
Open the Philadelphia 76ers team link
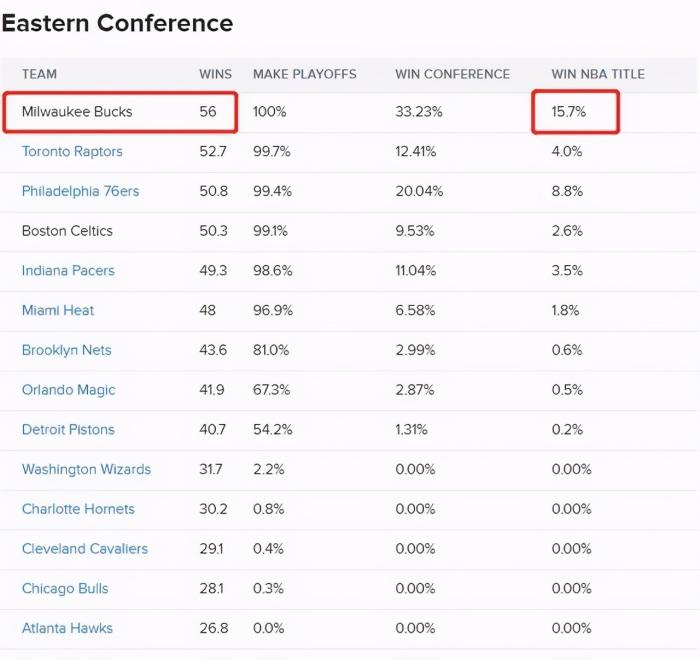pos(81,191)
